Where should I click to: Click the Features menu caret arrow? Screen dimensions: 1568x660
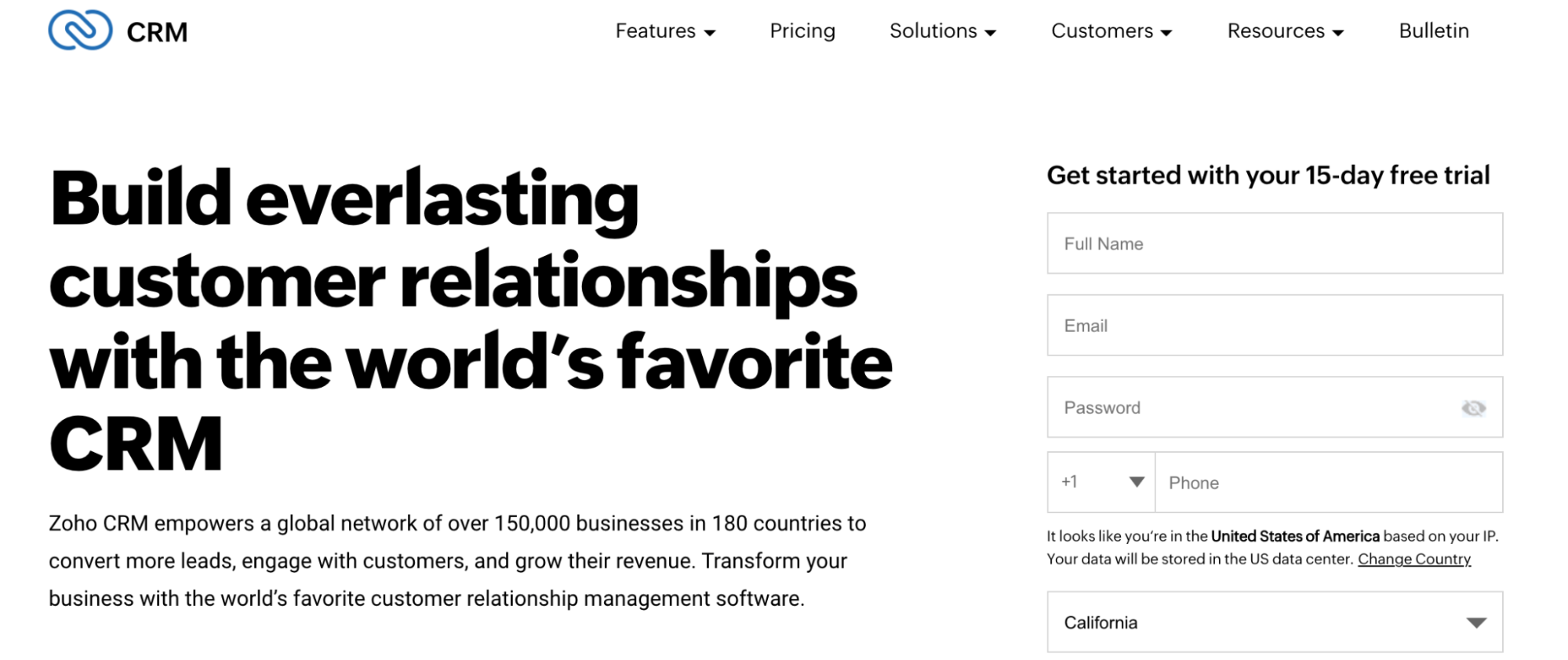pyautogui.click(x=710, y=33)
